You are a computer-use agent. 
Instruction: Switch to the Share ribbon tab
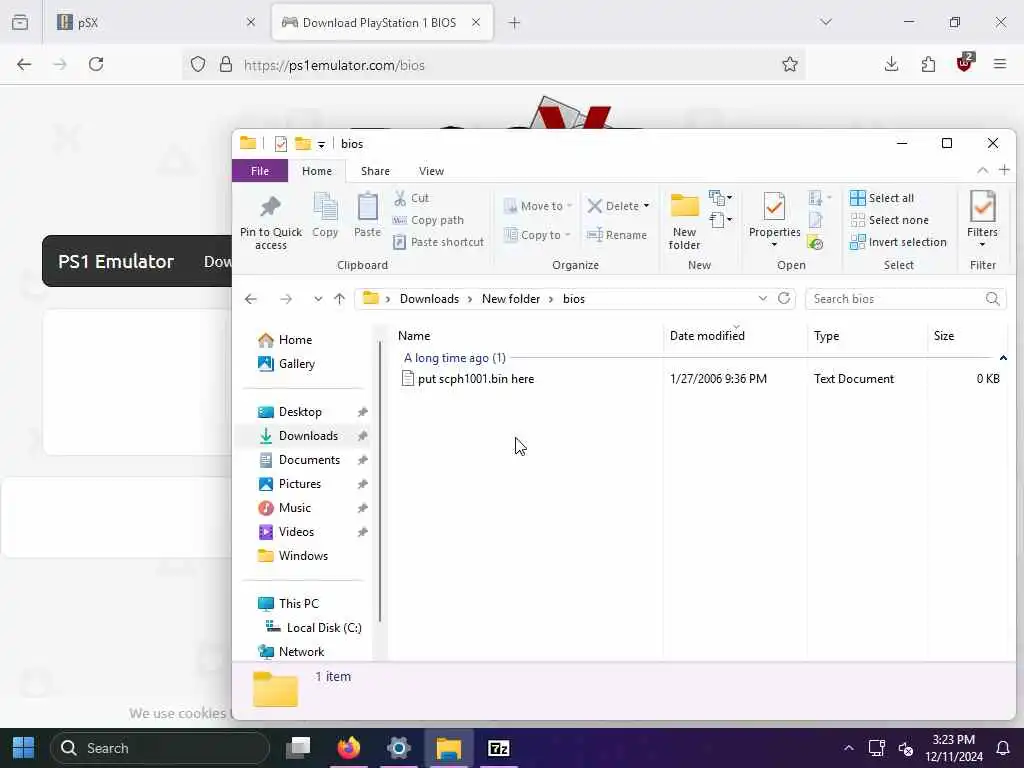[x=375, y=171]
